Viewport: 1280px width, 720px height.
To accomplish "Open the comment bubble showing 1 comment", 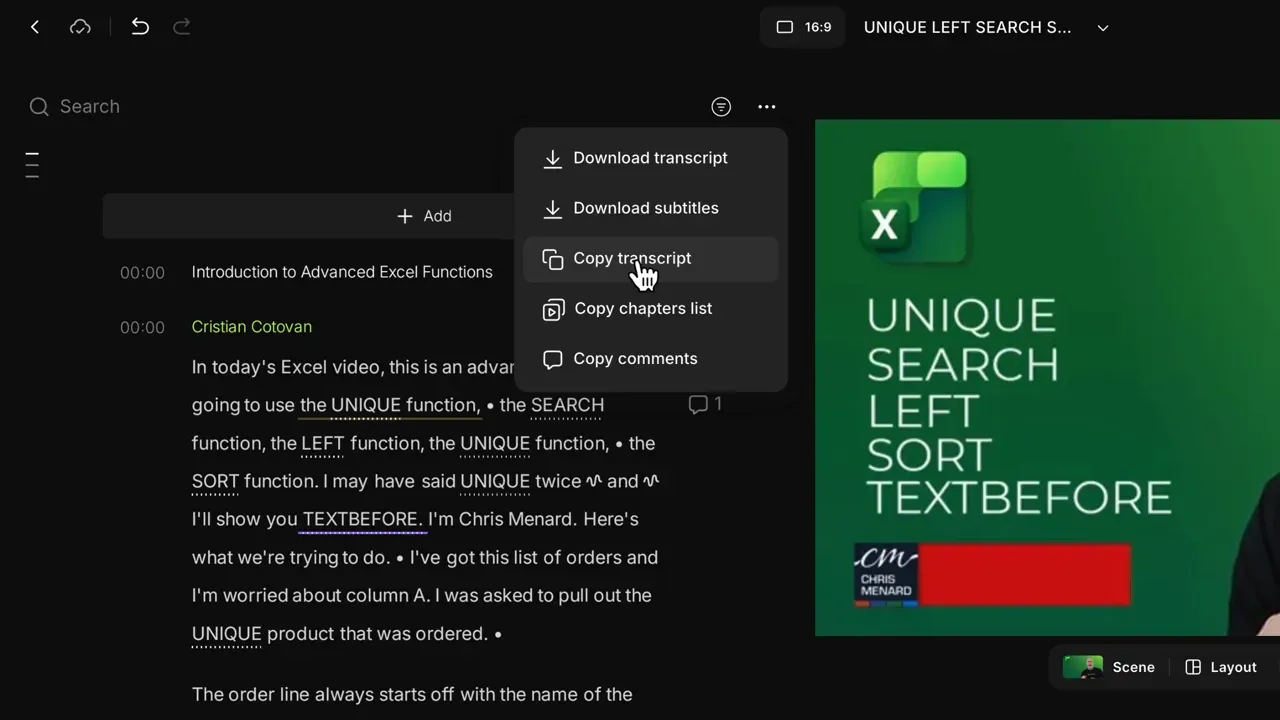I will pos(705,404).
